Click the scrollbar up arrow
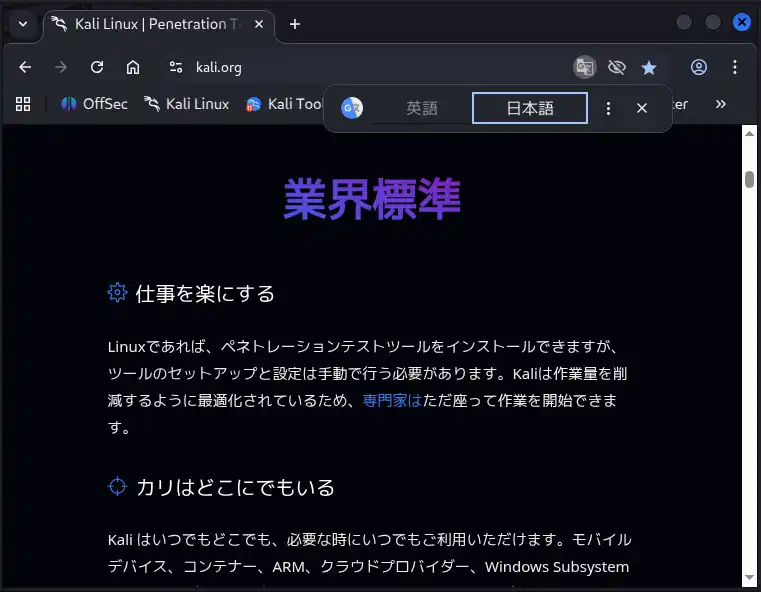Image resolution: width=761 pixels, height=592 pixels. pyautogui.click(x=749, y=133)
